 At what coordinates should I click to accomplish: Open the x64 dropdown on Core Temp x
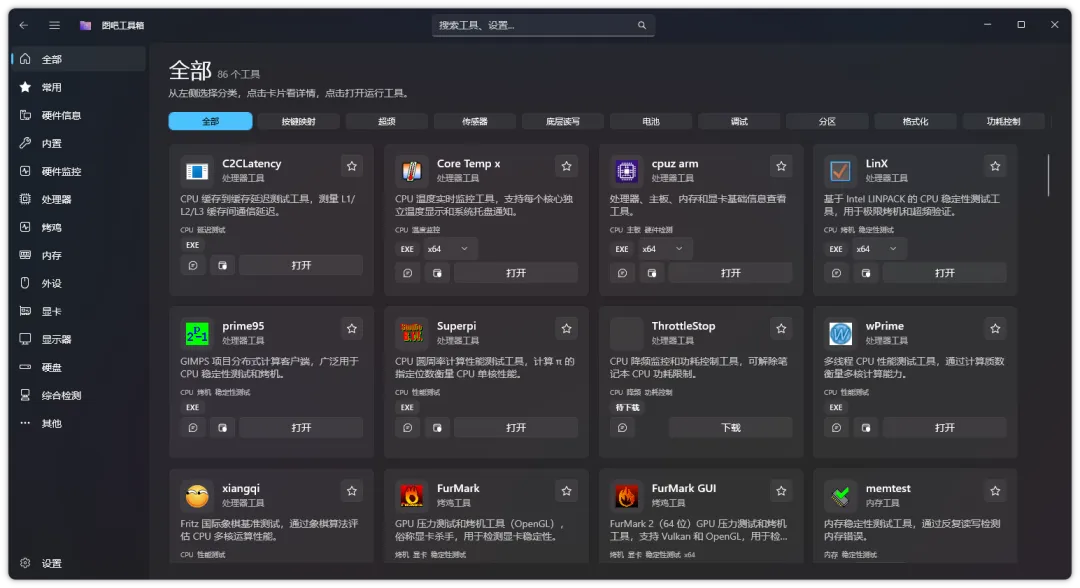point(448,249)
